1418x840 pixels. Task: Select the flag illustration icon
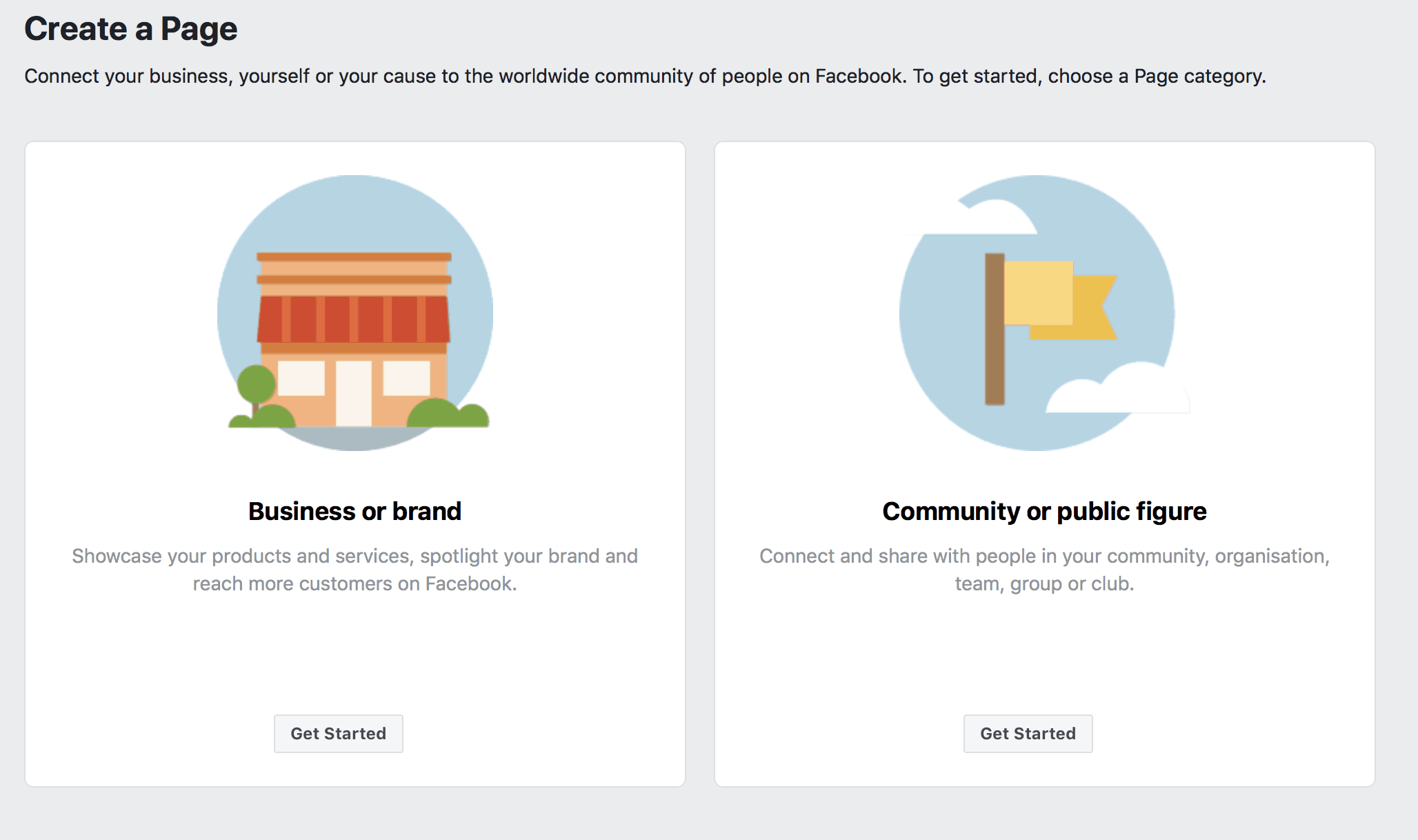click(1044, 313)
